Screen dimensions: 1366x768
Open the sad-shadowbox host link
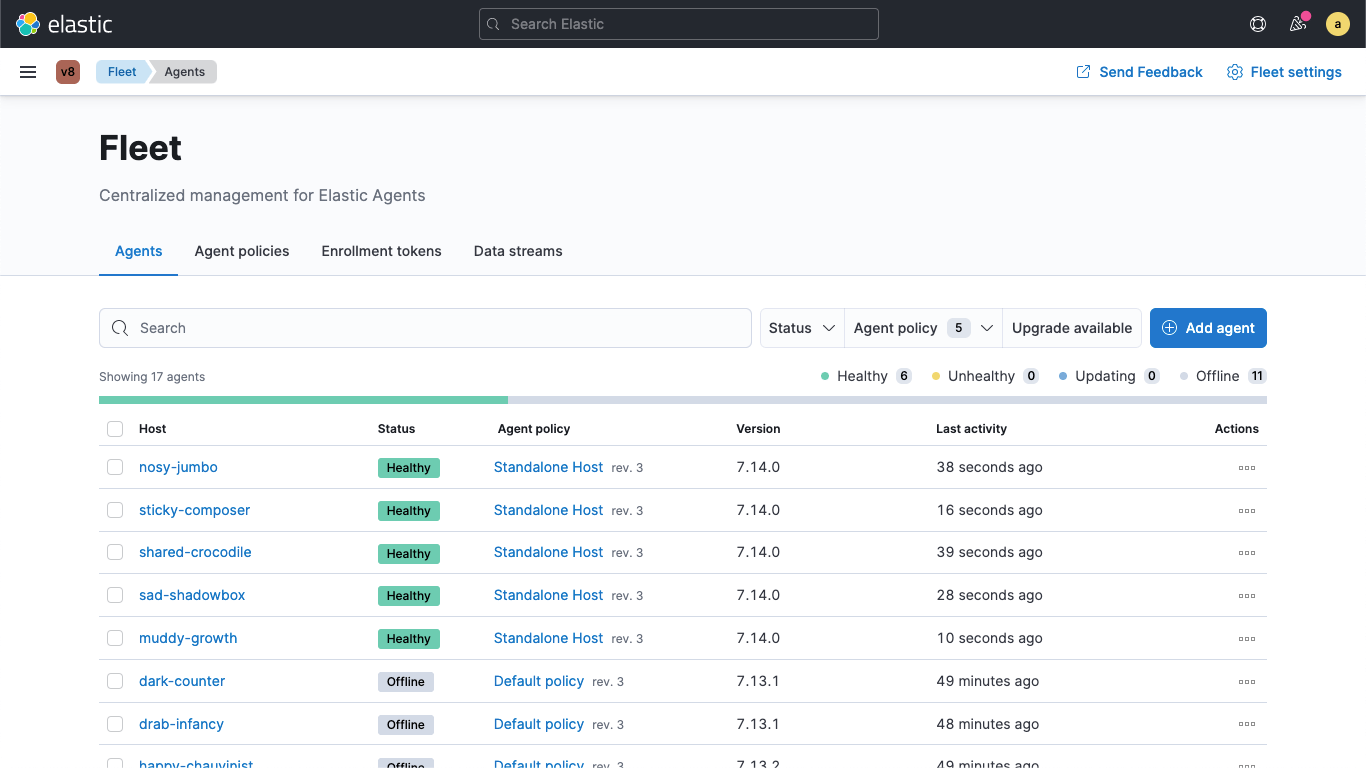[x=192, y=595]
